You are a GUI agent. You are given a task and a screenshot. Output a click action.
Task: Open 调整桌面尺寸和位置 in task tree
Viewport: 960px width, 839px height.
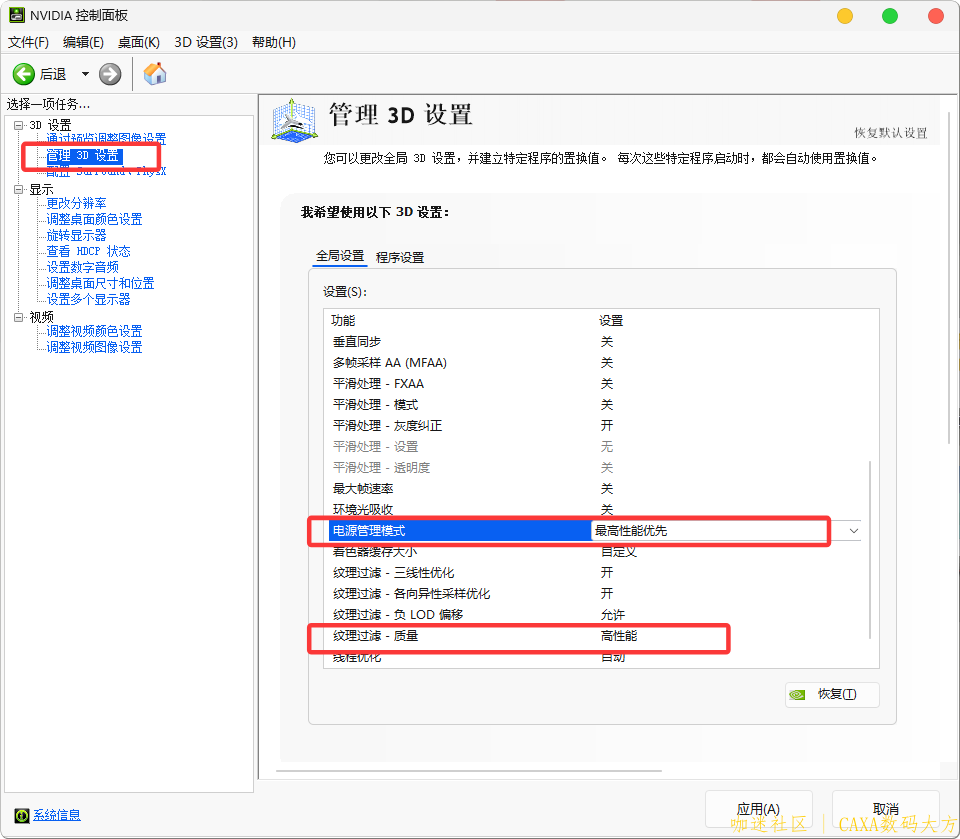coord(100,283)
